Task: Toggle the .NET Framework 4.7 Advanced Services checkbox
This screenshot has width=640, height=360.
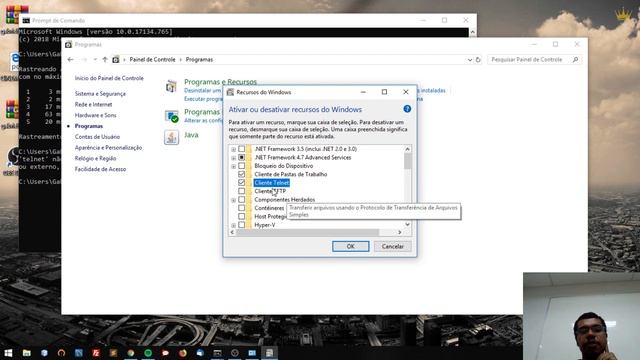Action: (x=242, y=157)
